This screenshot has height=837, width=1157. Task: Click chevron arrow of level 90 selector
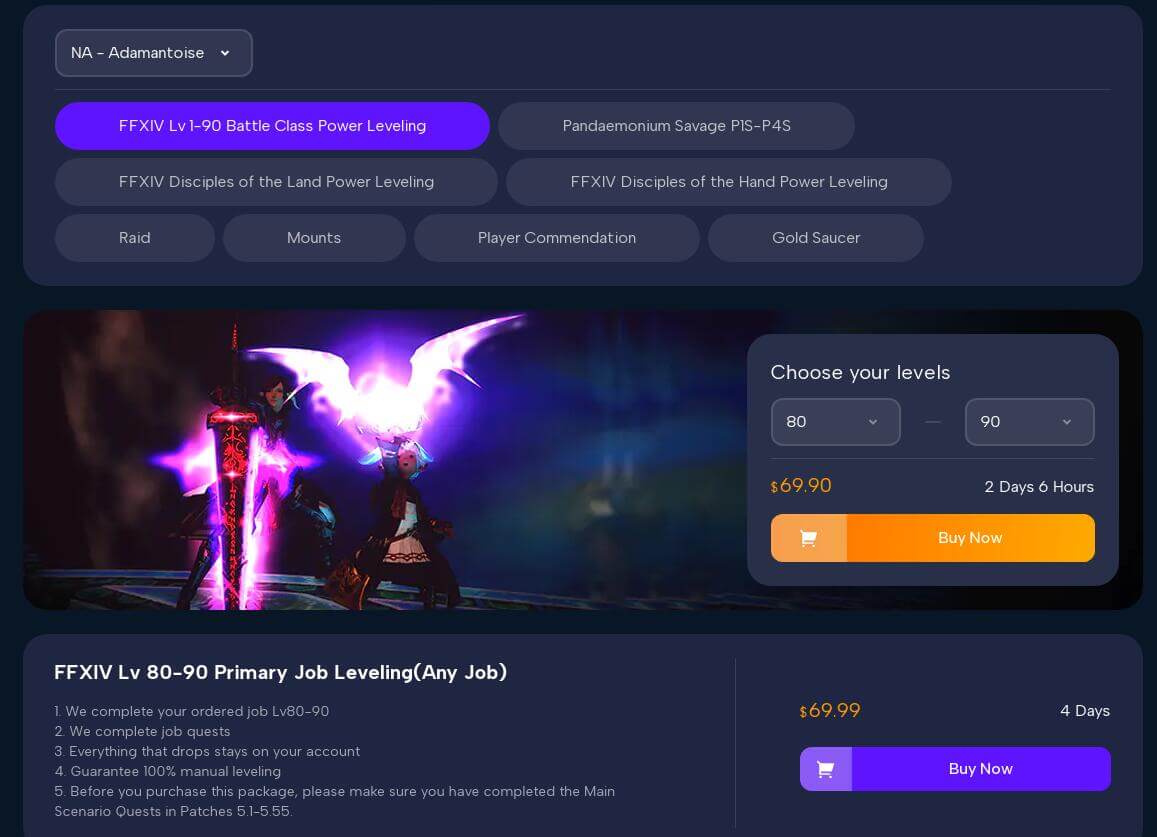tap(1067, 422)
